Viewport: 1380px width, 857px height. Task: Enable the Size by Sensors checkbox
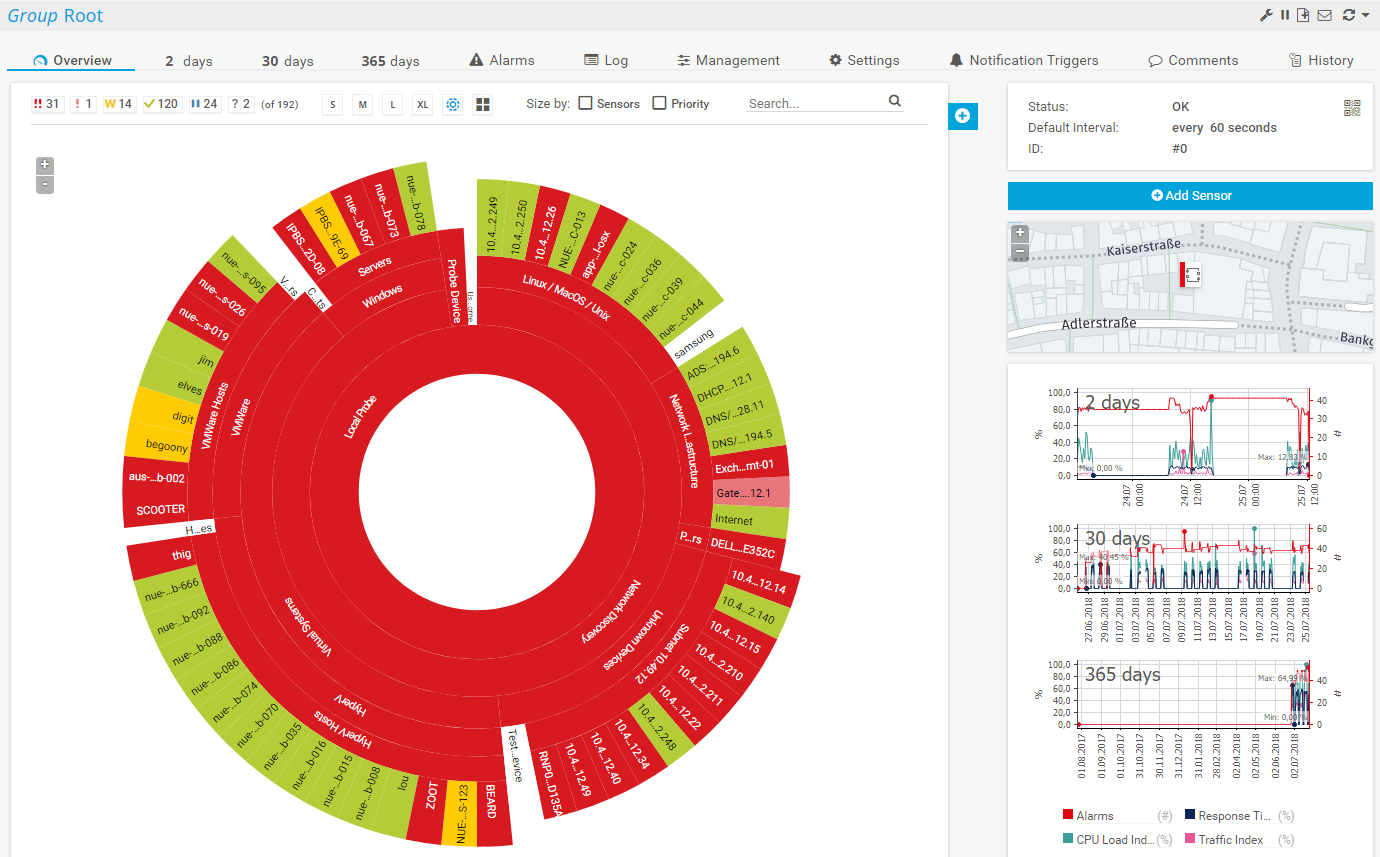click(x=586, y=103)
